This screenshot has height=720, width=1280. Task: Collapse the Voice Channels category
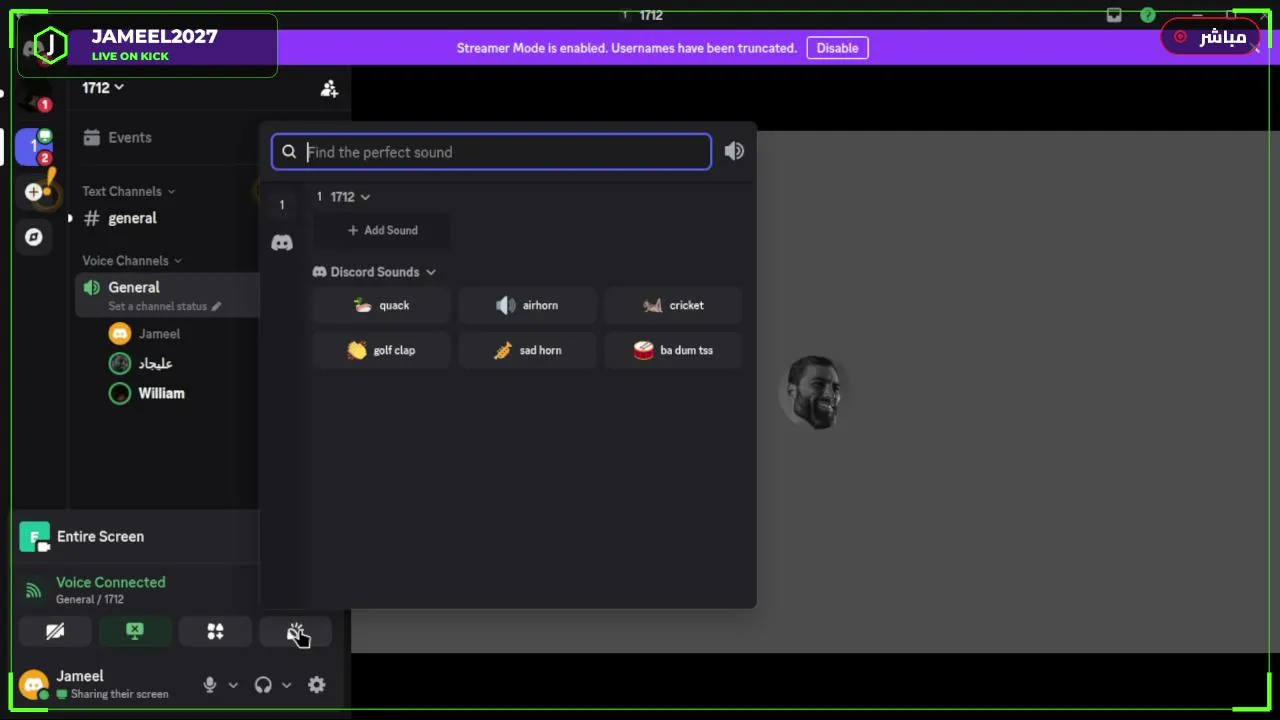point(132,261)
